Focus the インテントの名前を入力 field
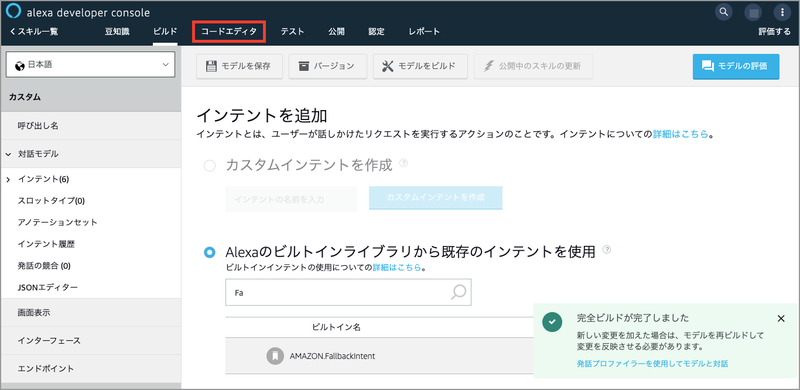Screen dimensions: 800x390 tap(291, 199)
